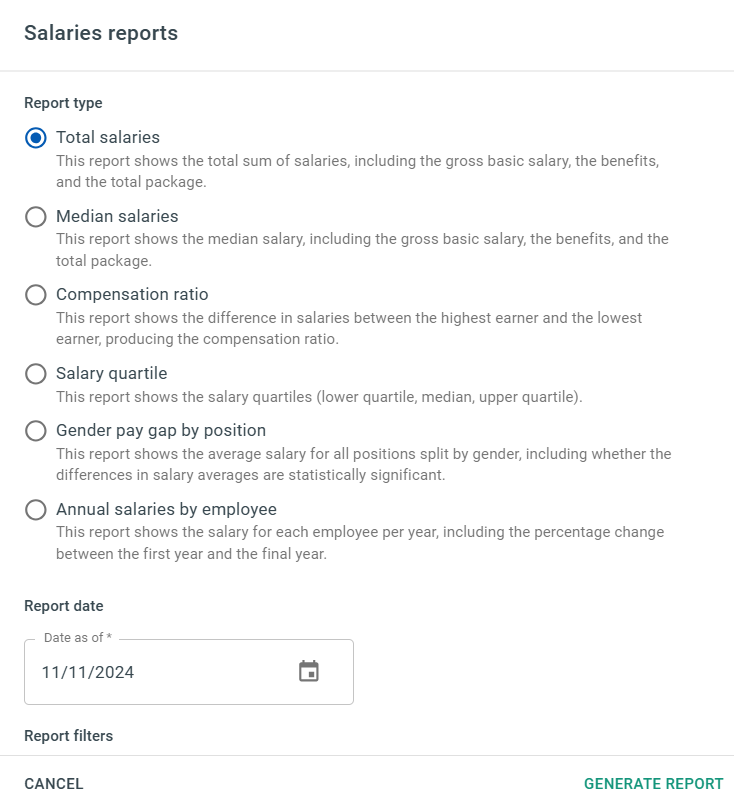Click the Median salaries label text
734x802 pixels.
point(117,216)
